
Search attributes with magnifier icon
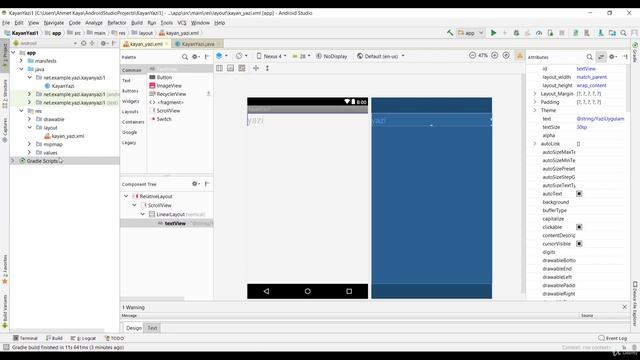coord(589,57)
